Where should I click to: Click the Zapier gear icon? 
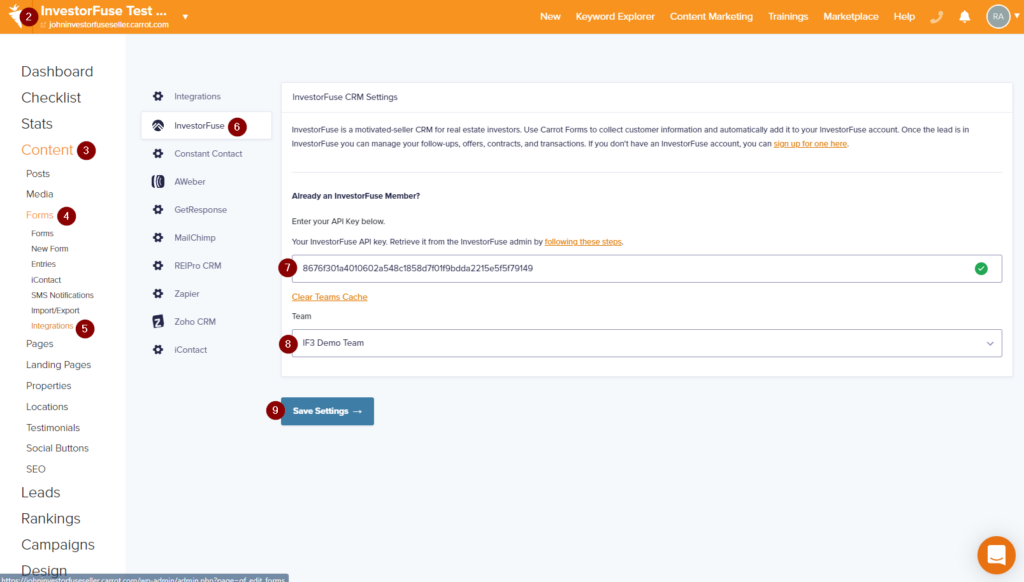[x=158, y=294]
